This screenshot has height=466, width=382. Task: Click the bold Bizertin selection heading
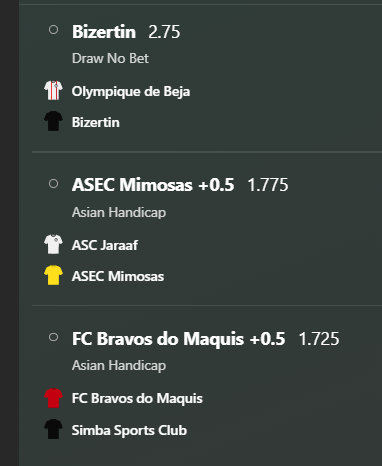click(104, 32)
